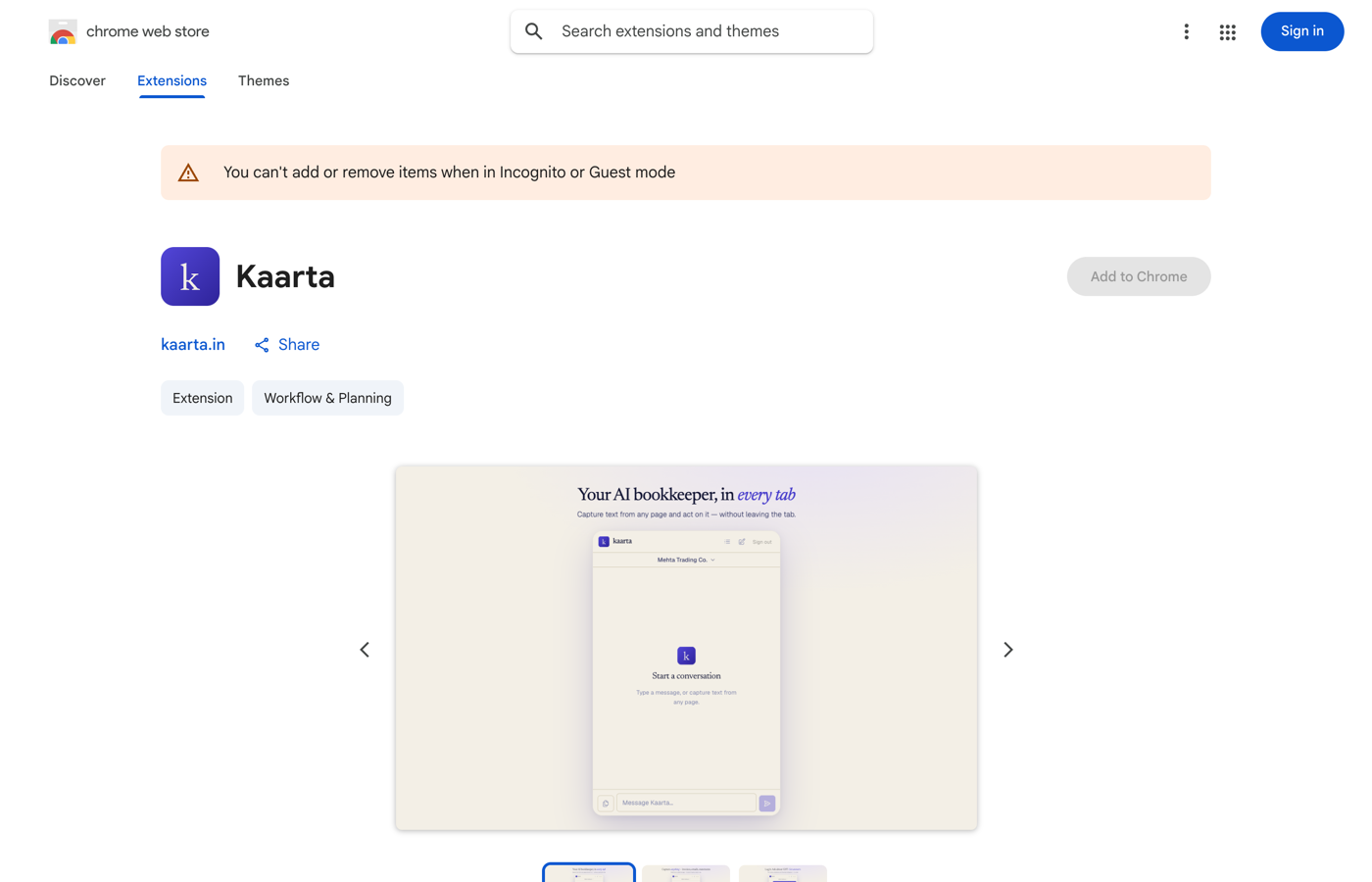
Task: Select the third screenshot thumbnail
Action: (x=783, y=873)
